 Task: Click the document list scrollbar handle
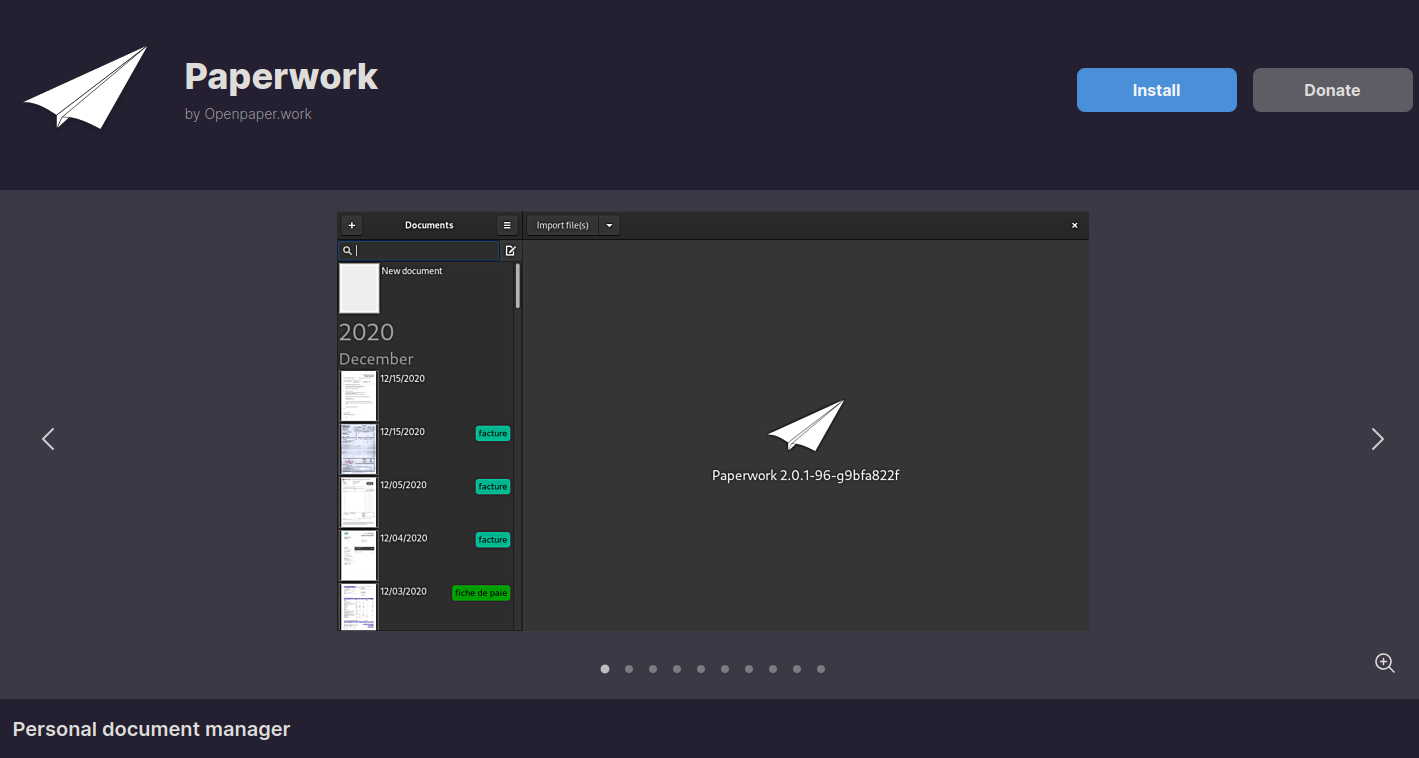(517, 285)
